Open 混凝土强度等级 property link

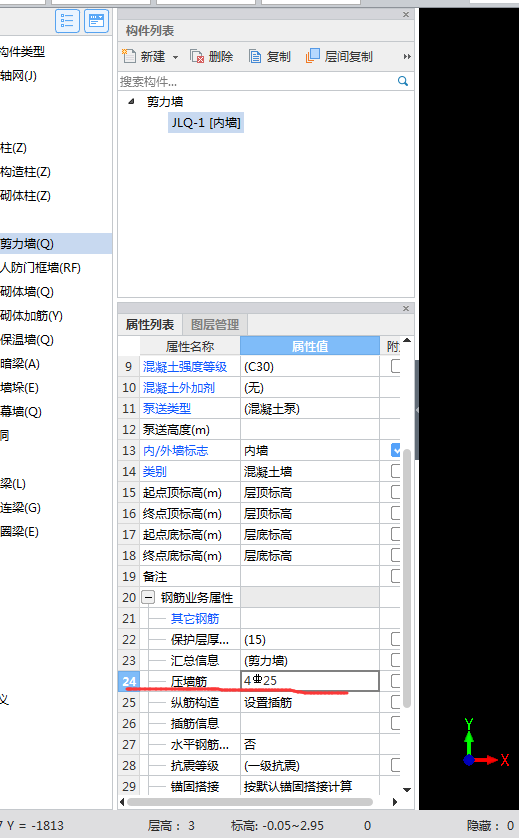point(185,367)
